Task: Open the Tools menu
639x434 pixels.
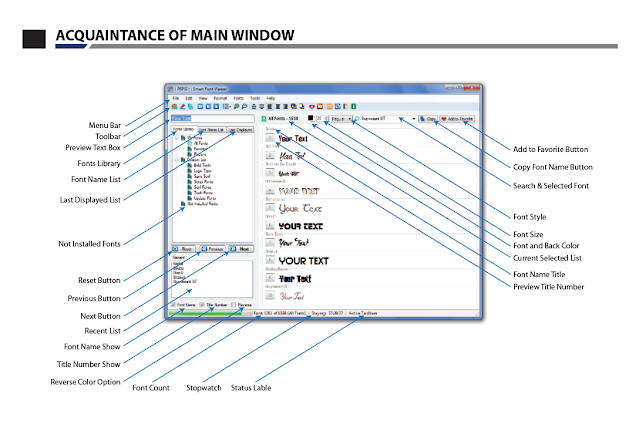Action: [255, 98]
